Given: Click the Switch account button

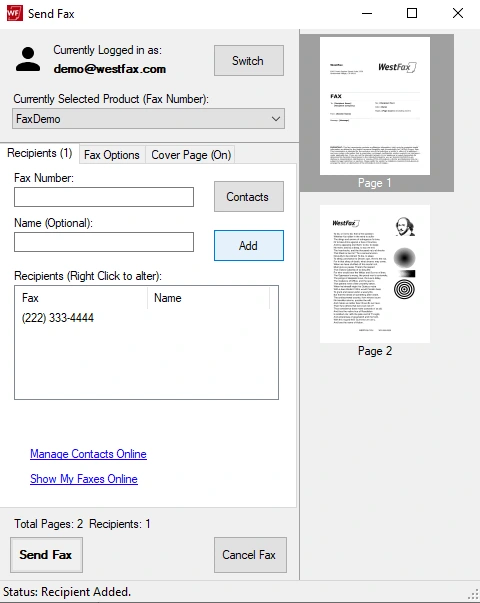Looking at the screenshot, I should pyautogui.click(x=249, y=60).
